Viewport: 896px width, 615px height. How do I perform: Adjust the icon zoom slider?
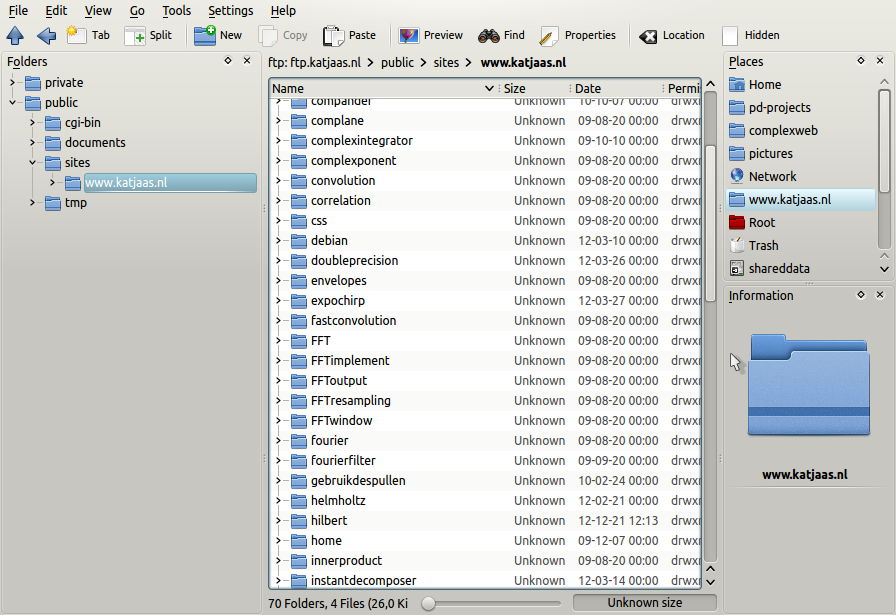tap(429, 603)
